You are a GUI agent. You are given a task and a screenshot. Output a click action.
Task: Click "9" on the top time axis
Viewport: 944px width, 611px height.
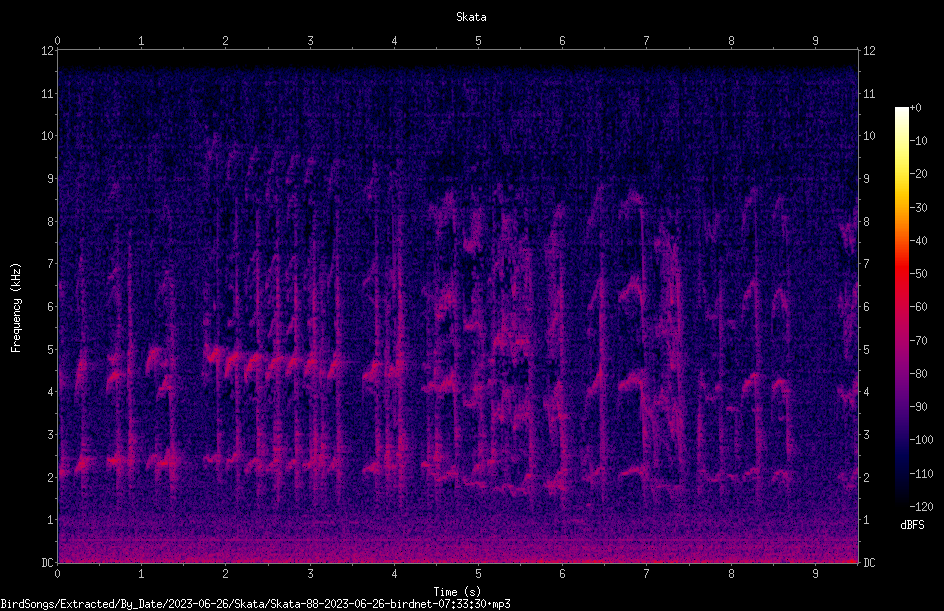pos(815,41)
